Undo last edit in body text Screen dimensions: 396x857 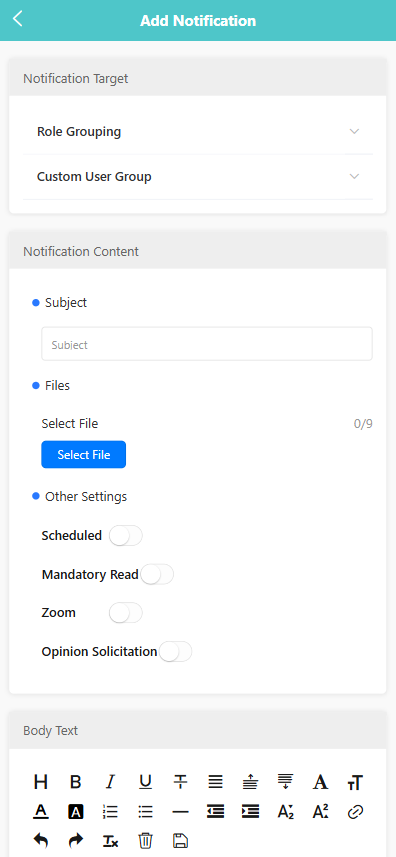click(40, 841)
